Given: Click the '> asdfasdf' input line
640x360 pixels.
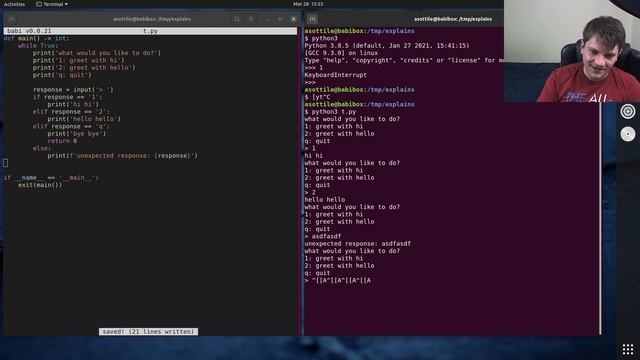Looking at the screenshot, I should click(322, 237).
